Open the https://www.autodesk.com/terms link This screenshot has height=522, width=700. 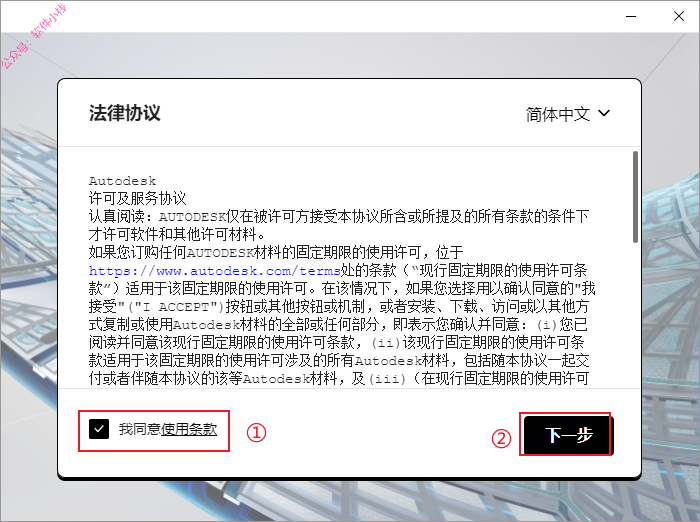[215, 271]
